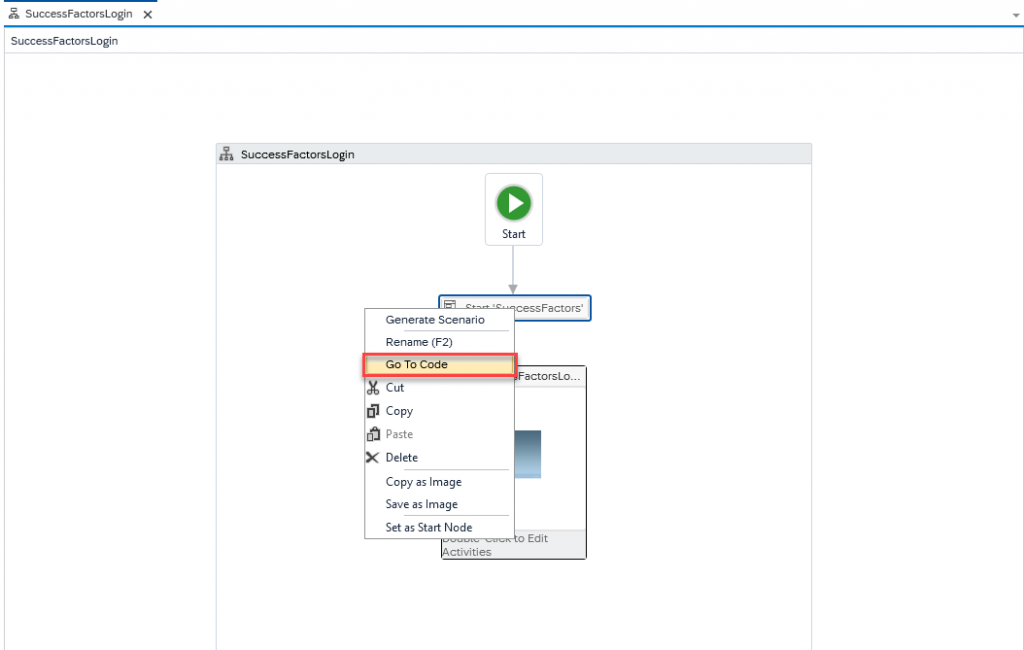Choose Save as Image from the menu
The height and width of the screenshot is (650, 1024).
(440, 504)
